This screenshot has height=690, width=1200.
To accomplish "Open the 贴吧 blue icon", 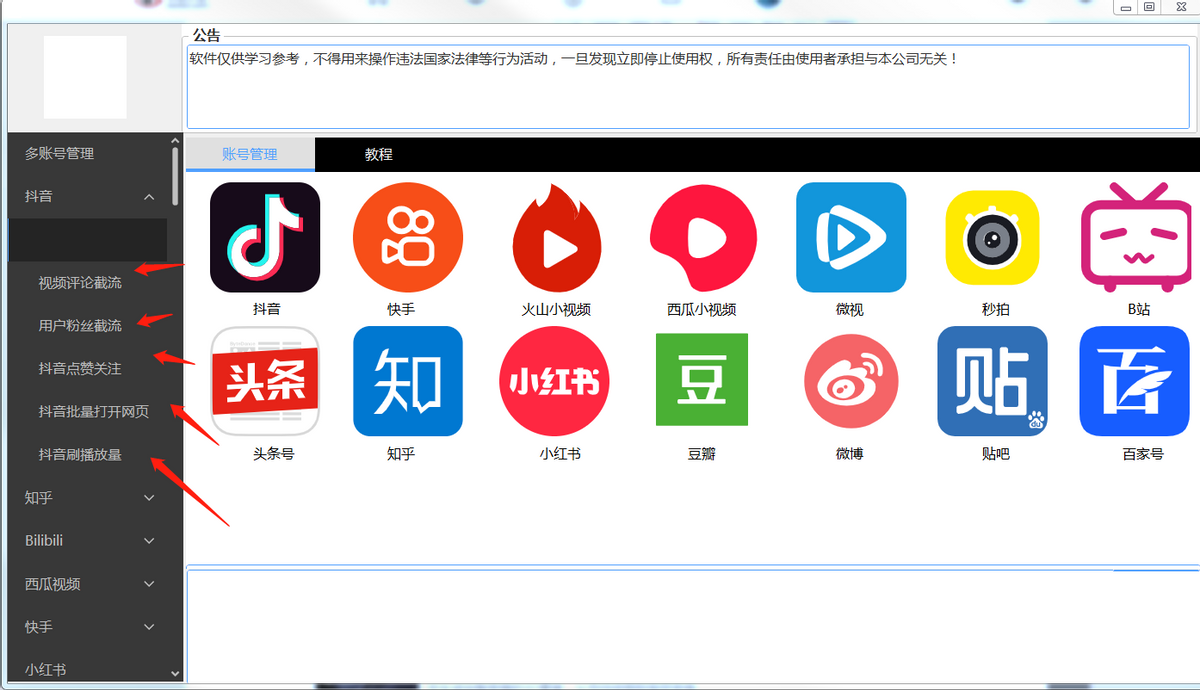I will 992,381.
